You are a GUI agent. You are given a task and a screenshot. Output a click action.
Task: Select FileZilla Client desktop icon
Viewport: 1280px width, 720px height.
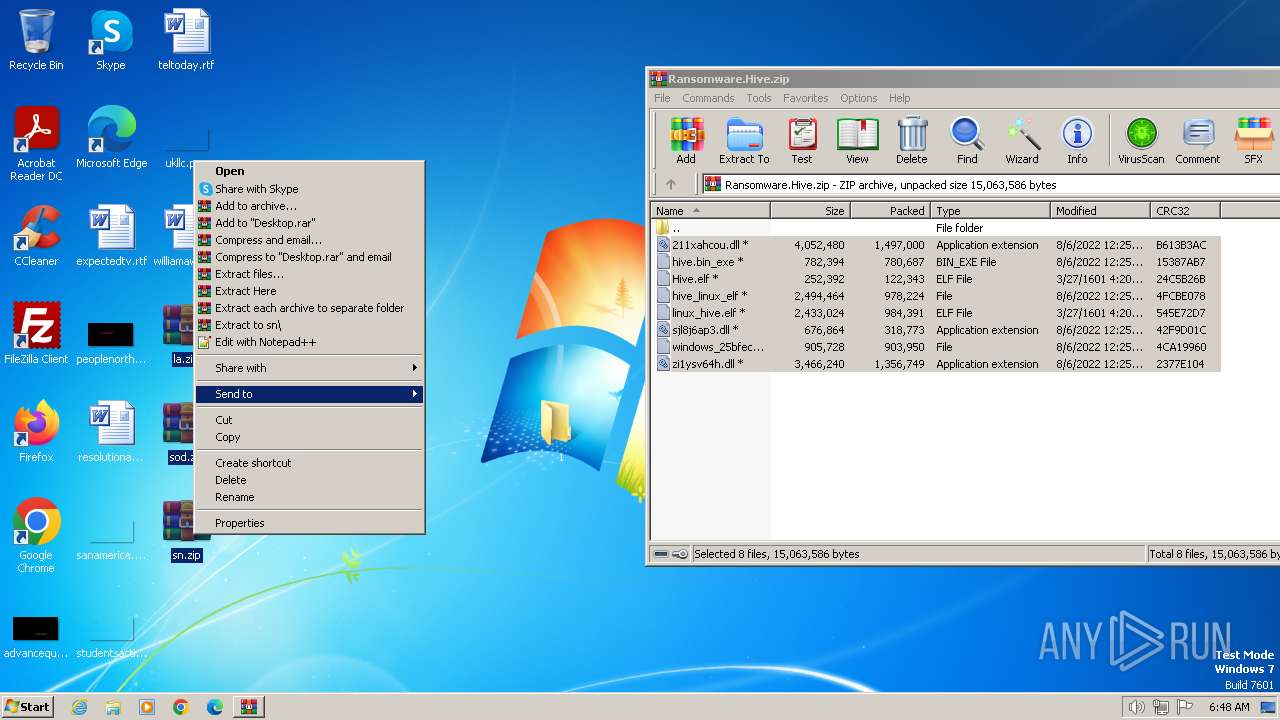pos(36,334)
